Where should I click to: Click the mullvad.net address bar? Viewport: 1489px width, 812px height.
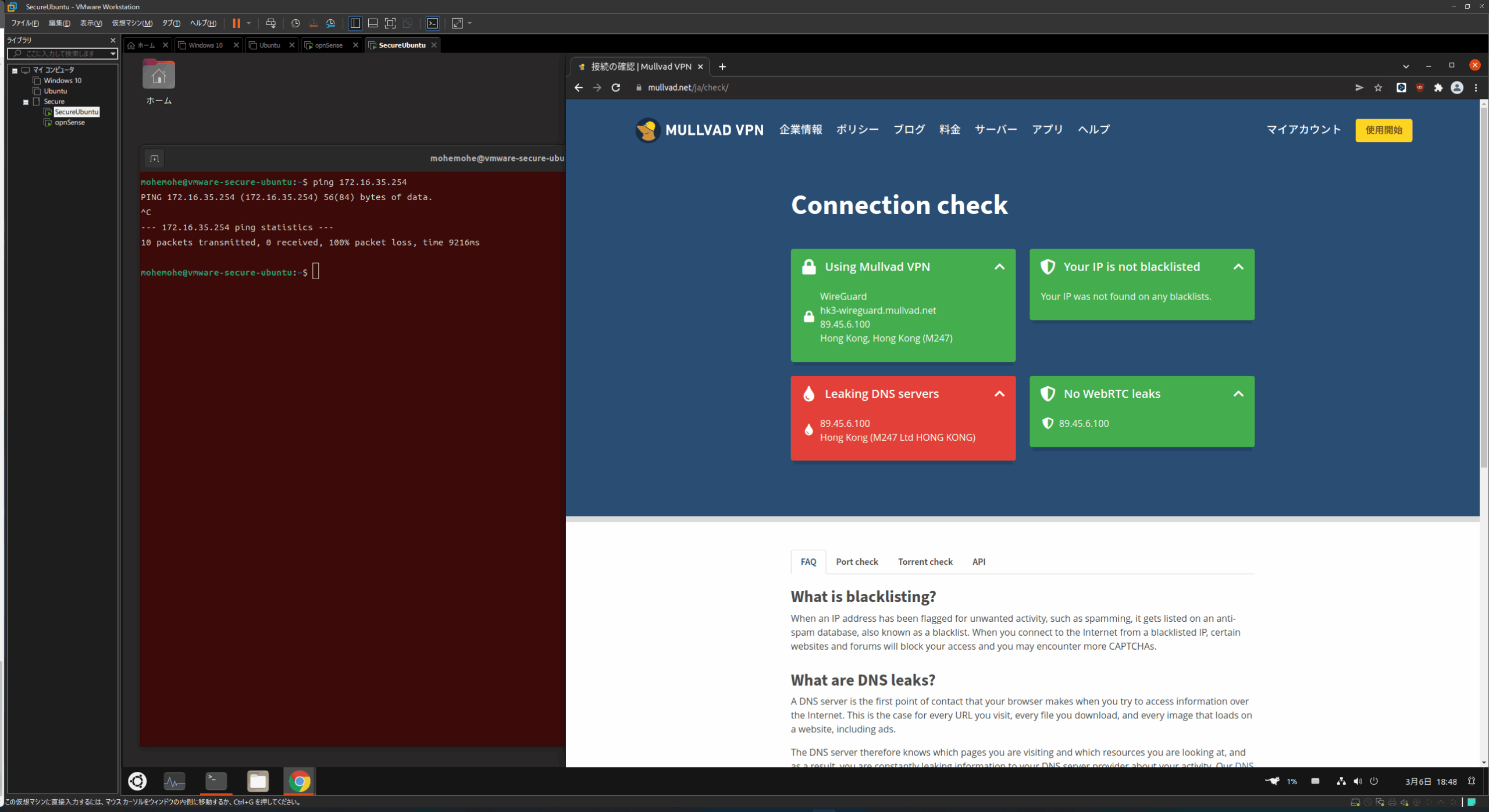989,88
